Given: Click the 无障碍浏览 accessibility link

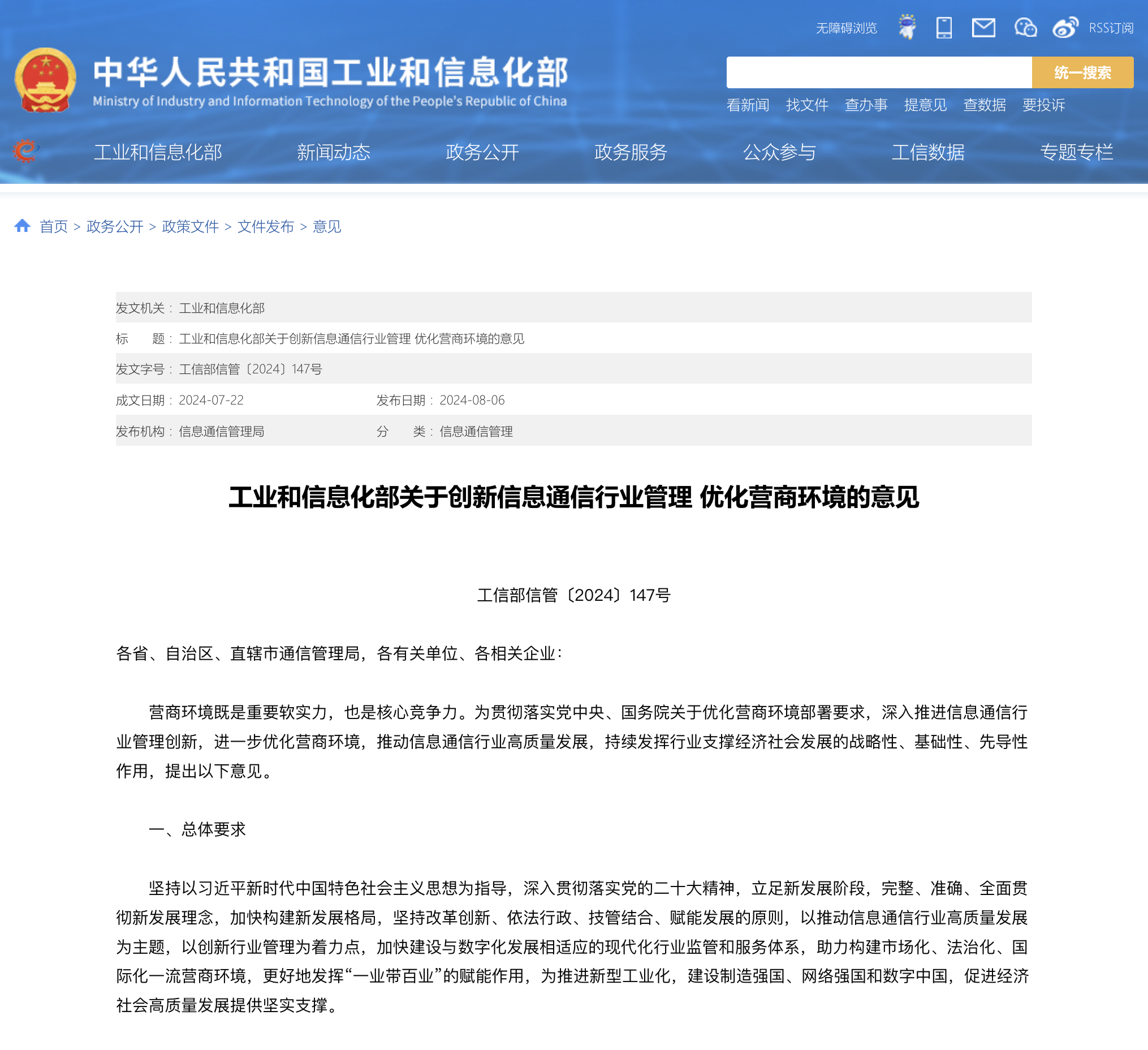Looking at the screenshot, I should coord(845,28).
